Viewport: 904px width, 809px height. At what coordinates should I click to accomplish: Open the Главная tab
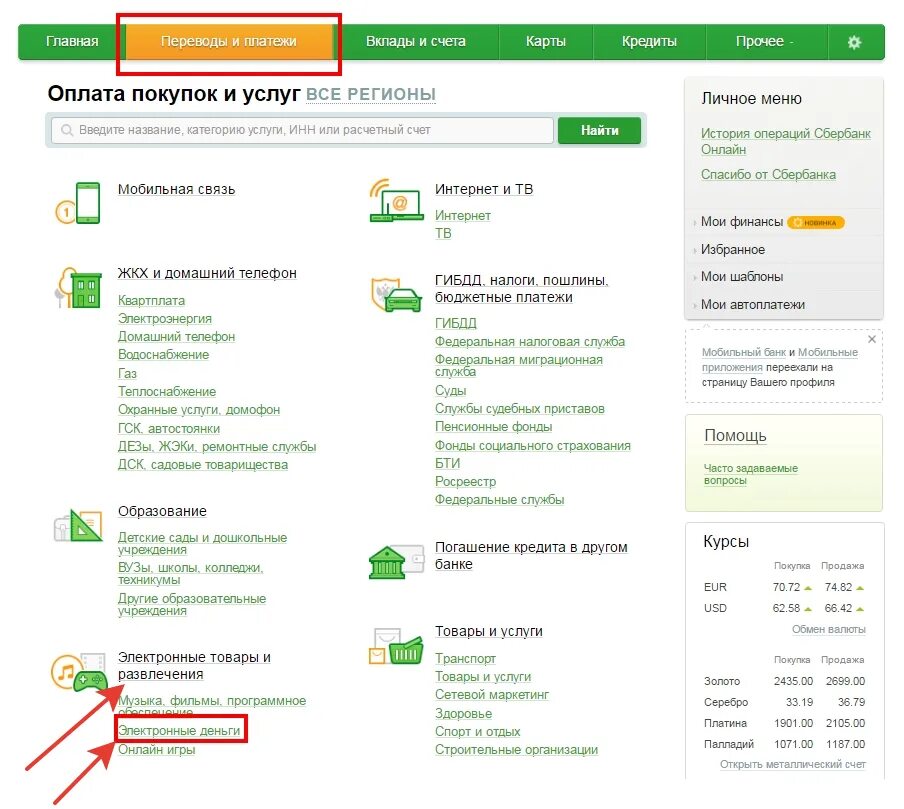72,42
